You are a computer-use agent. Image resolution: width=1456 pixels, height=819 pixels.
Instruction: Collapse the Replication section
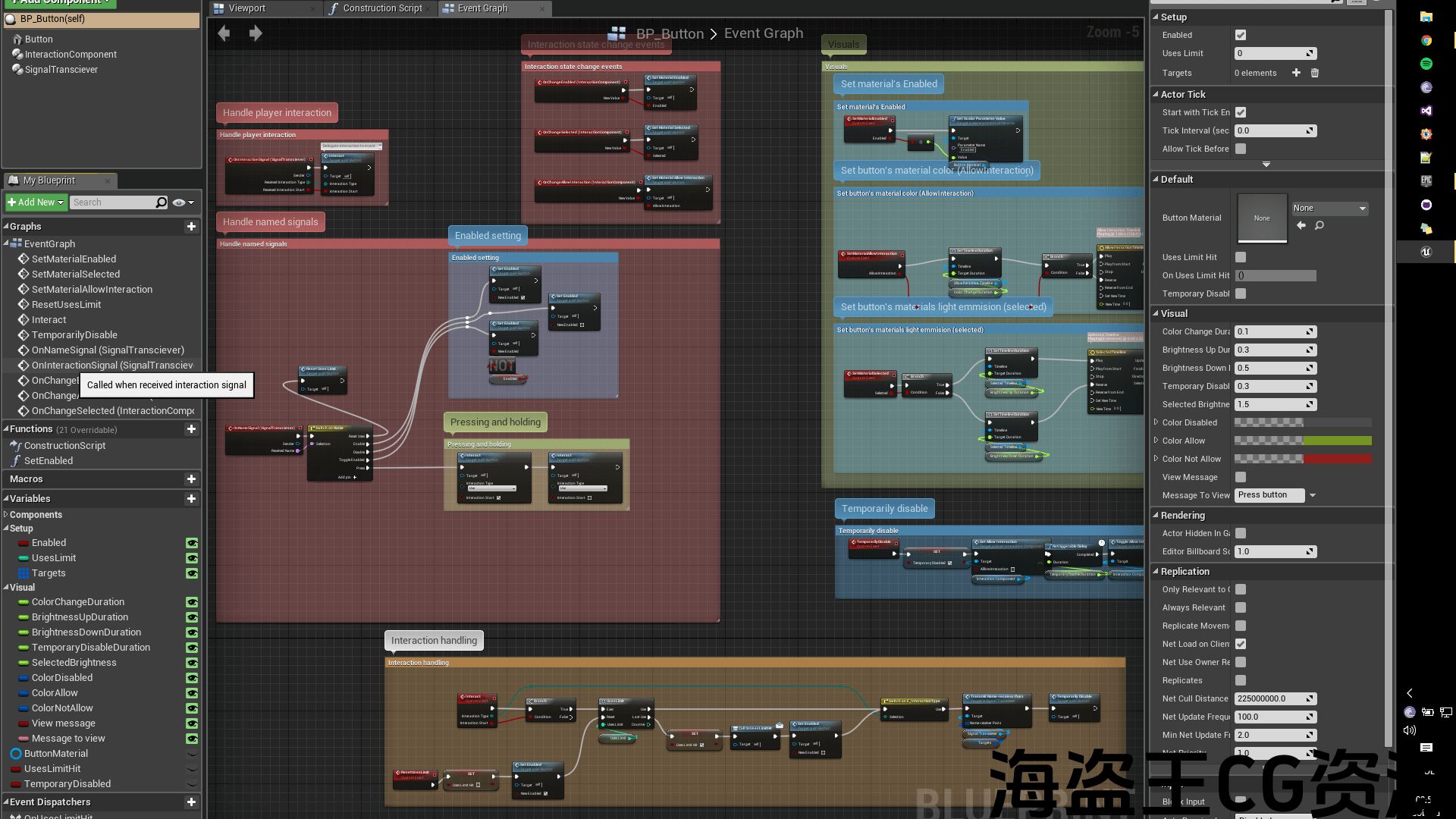1156,572
